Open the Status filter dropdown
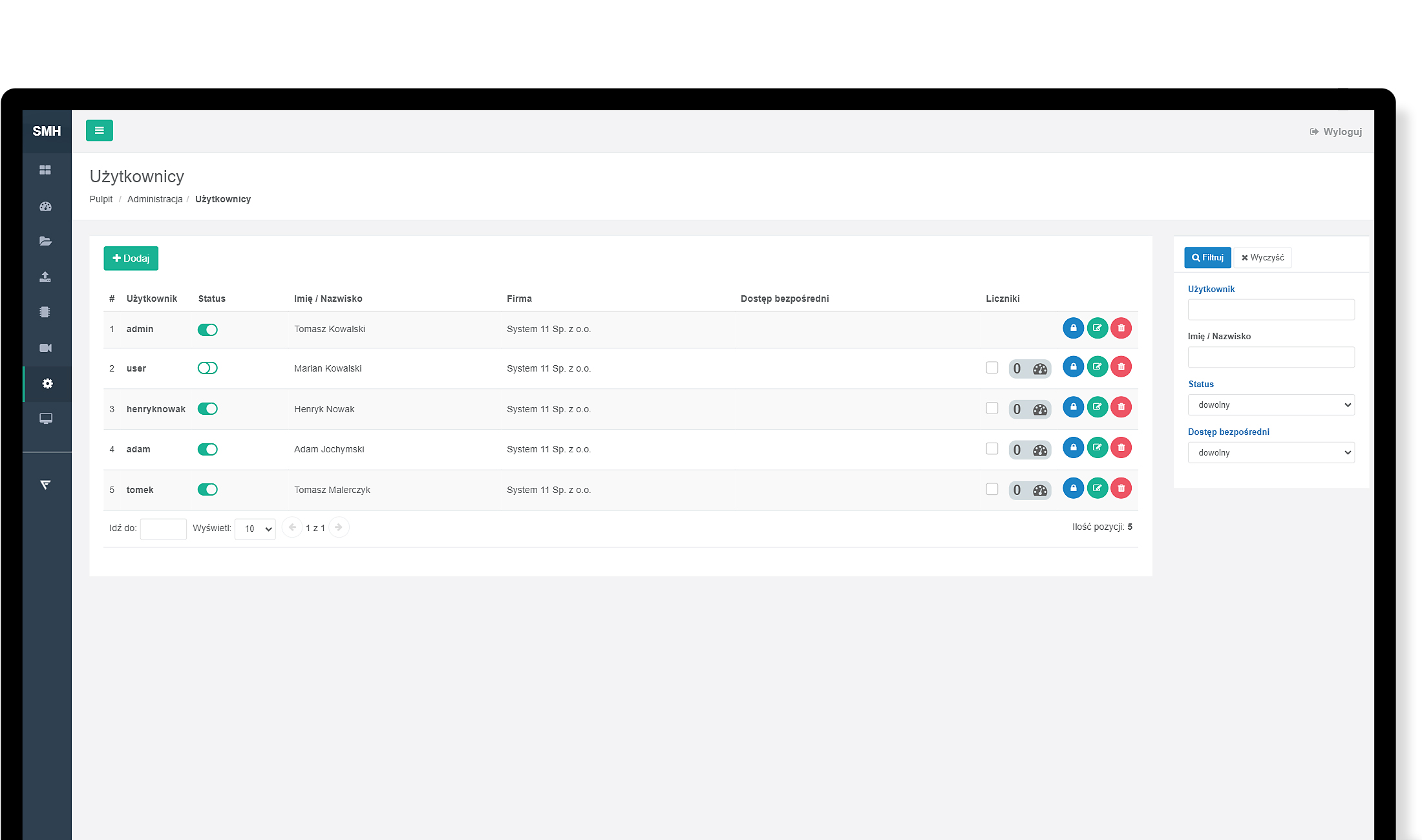The height and width of the screenshot is (840, 1422). (x=1271, y=405)
